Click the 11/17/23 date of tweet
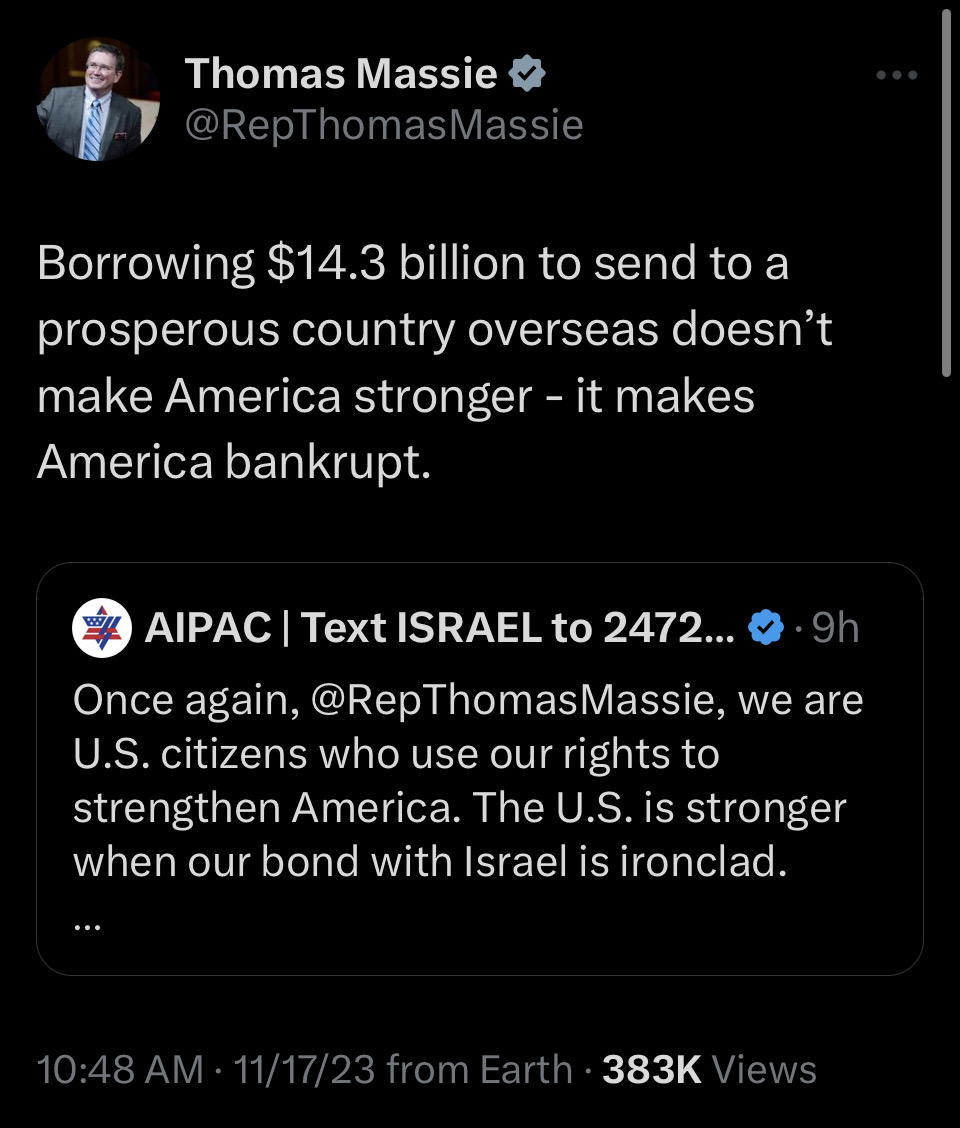The height and width of the screenshot is (1128, 960). pos(304,1069)
